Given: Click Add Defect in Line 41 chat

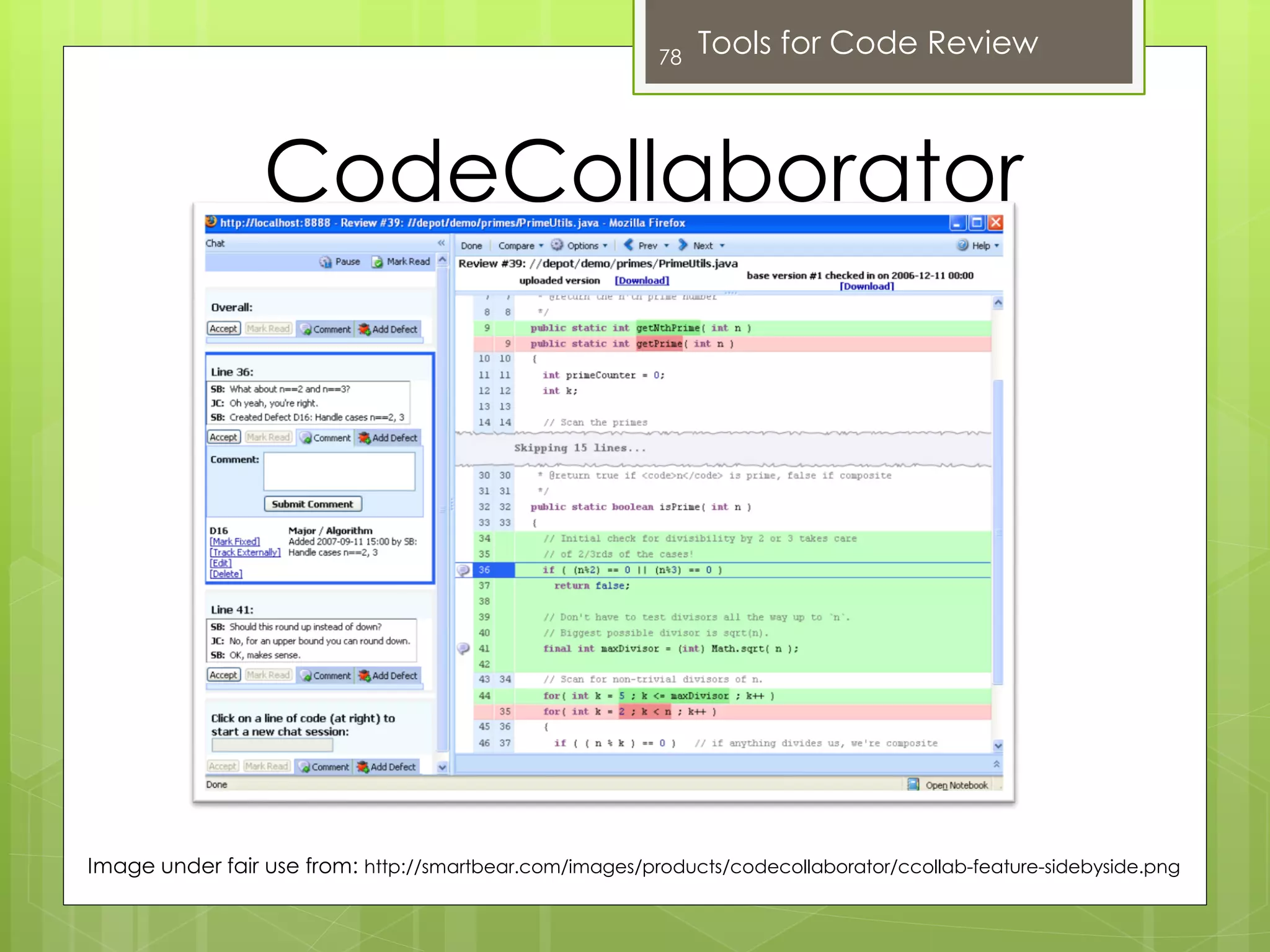Looking at the screenshot, I should (388, 676).
